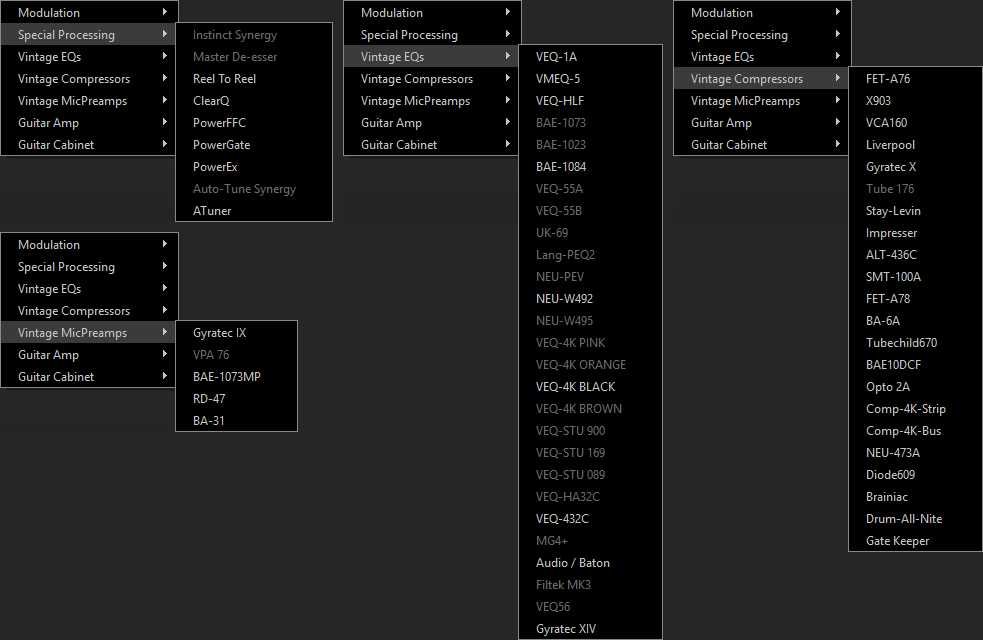Pick VEQ-432C from the EQ list

point(591,519)
